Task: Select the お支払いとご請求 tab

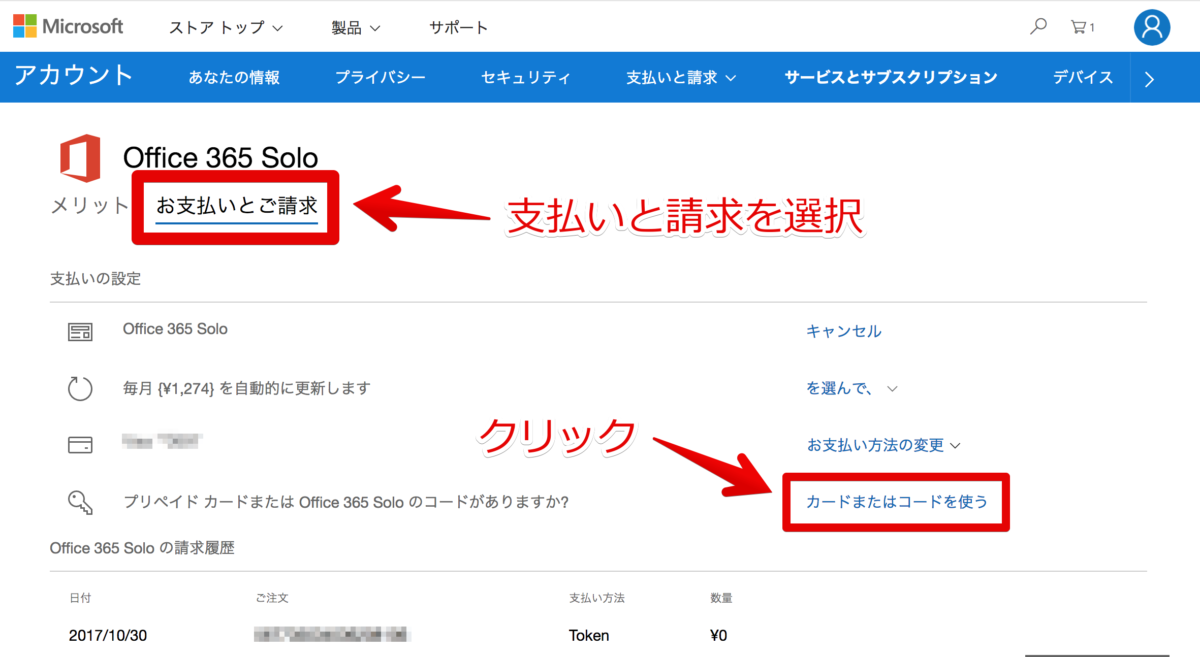Action: pos(237,206)
